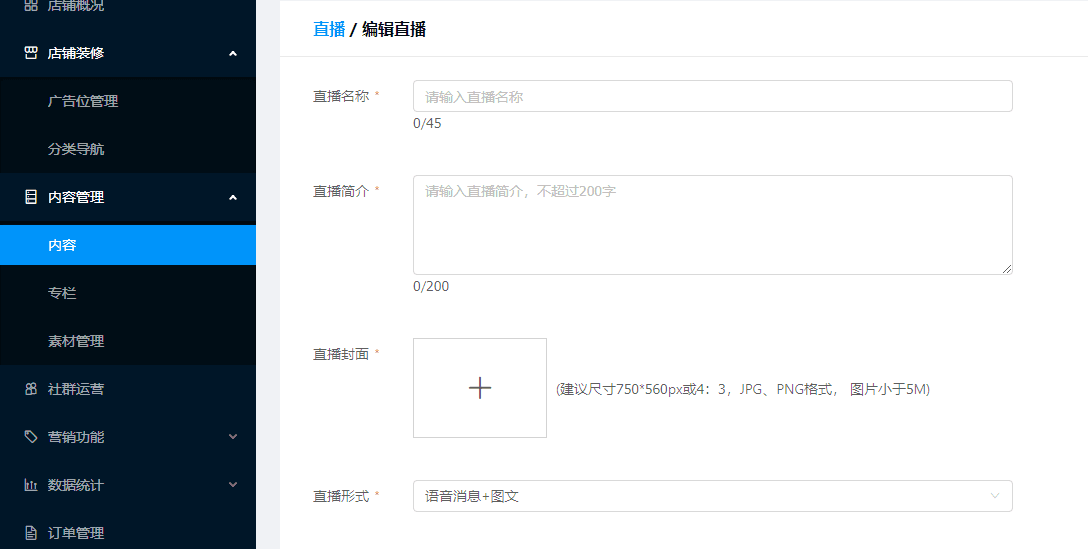Open 广告位管理 in sidebar
The image size is (1088, 549).
[83, 101]
